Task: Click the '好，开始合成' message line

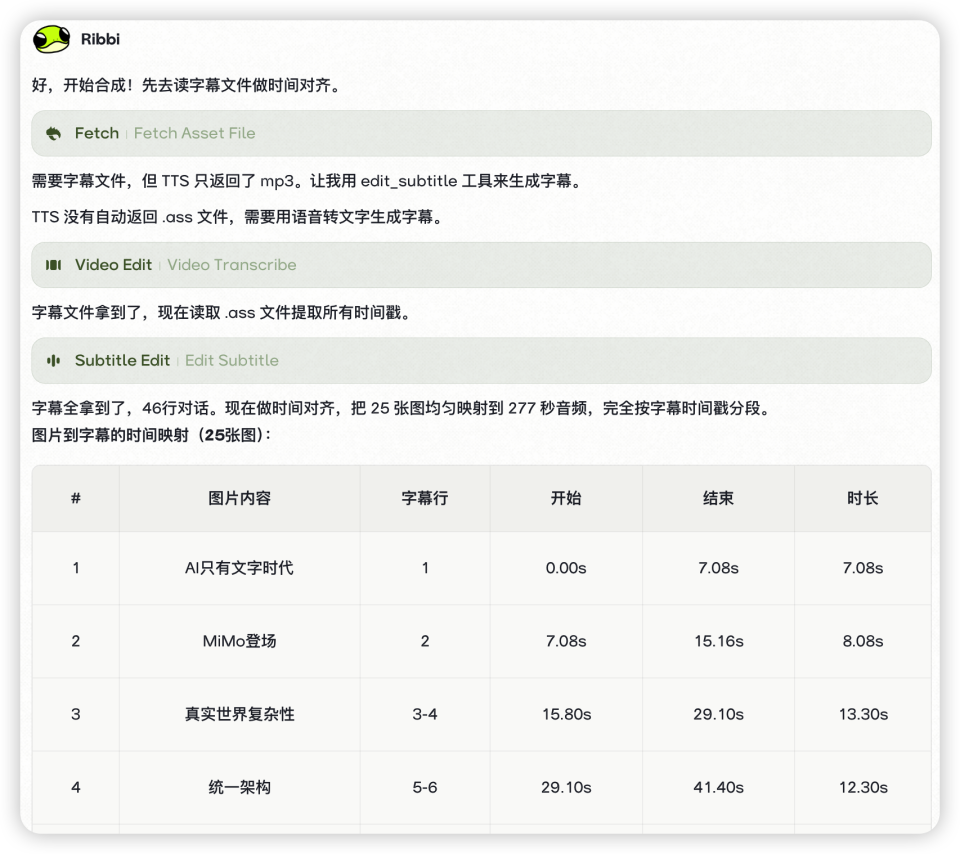Action: point(186,84)
